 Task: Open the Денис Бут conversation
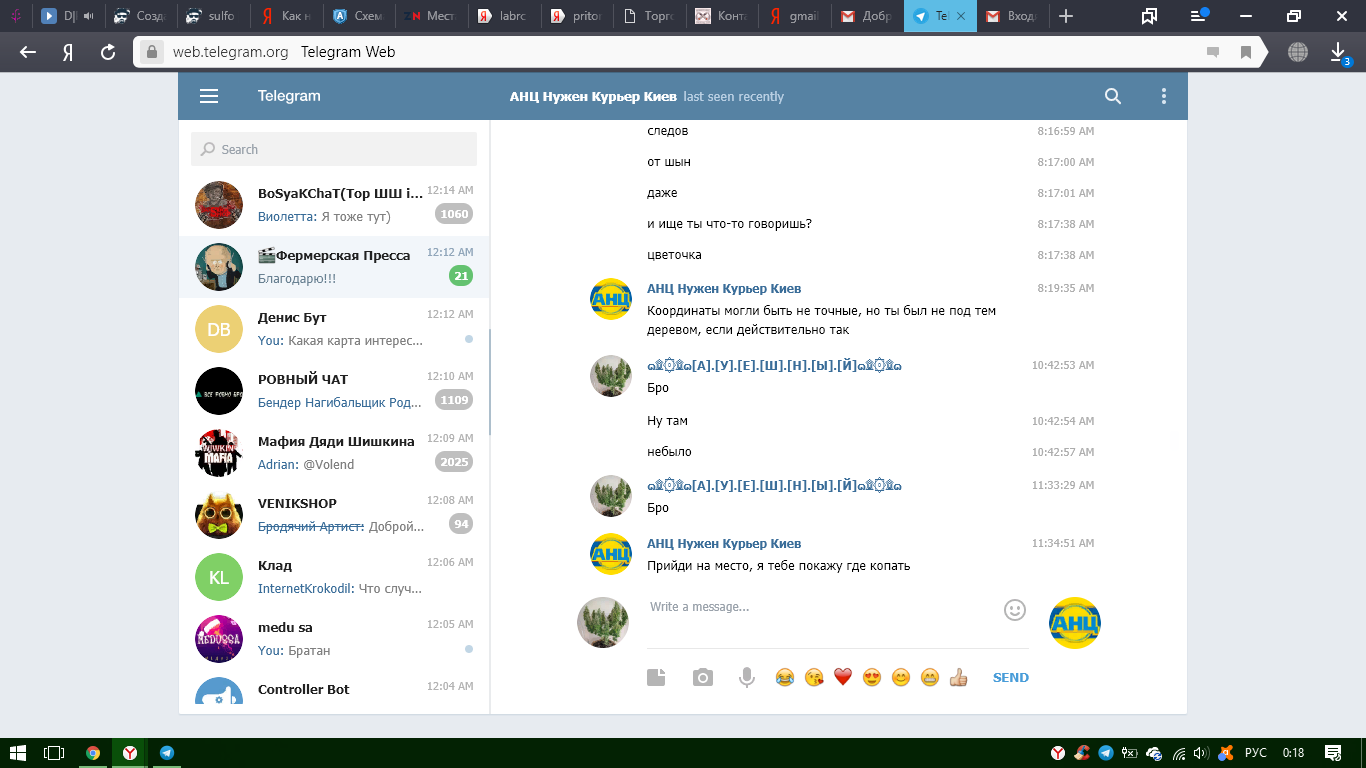coord(334,328)
